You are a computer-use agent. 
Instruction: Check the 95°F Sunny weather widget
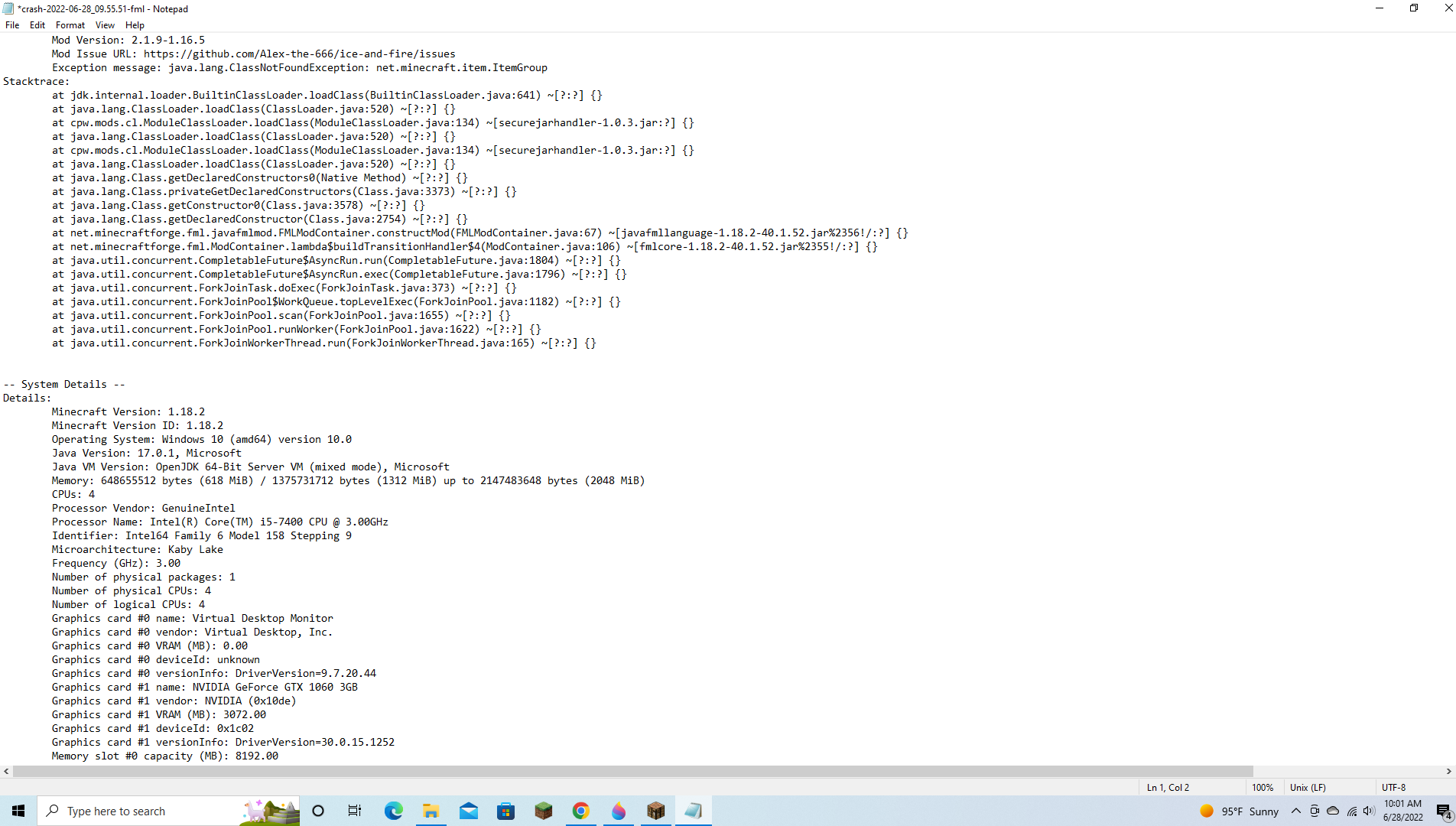coord(1239,811)
